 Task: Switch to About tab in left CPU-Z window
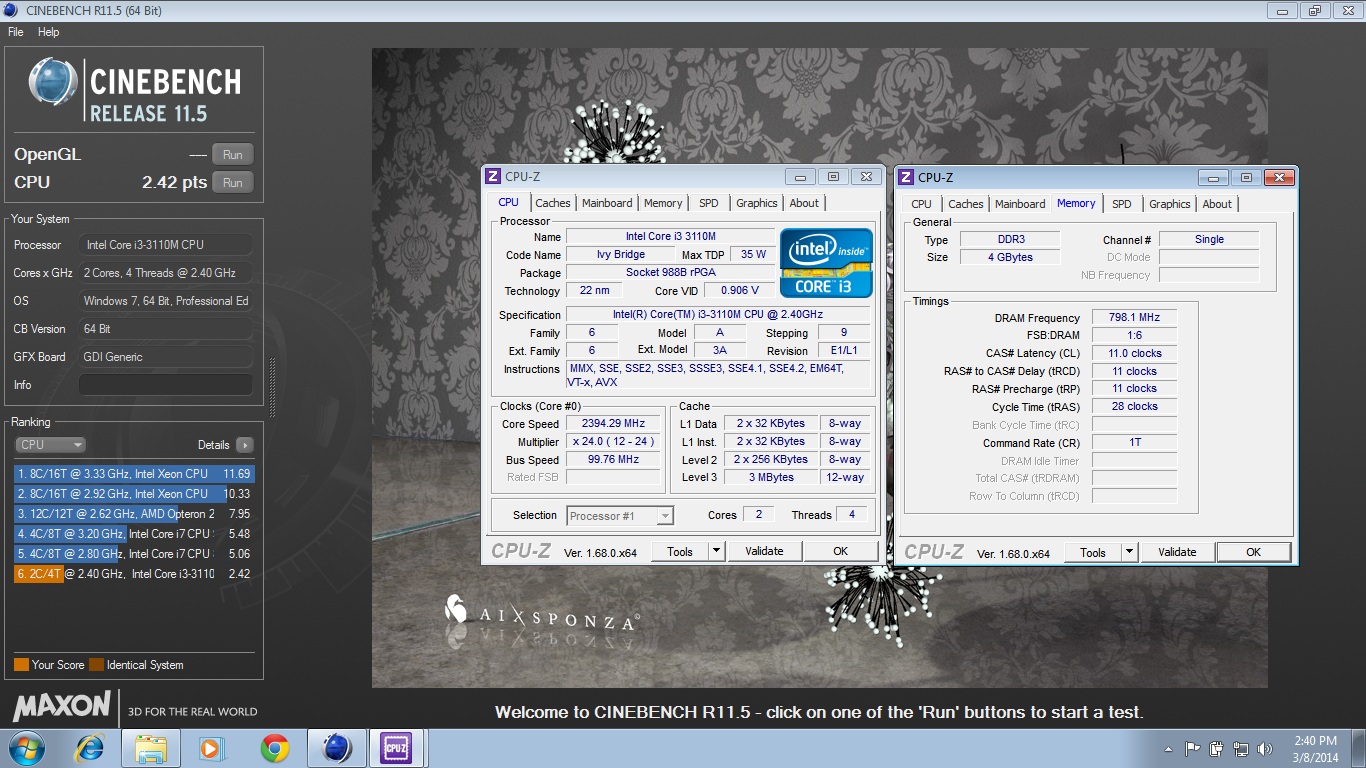(x=804, y=203)
